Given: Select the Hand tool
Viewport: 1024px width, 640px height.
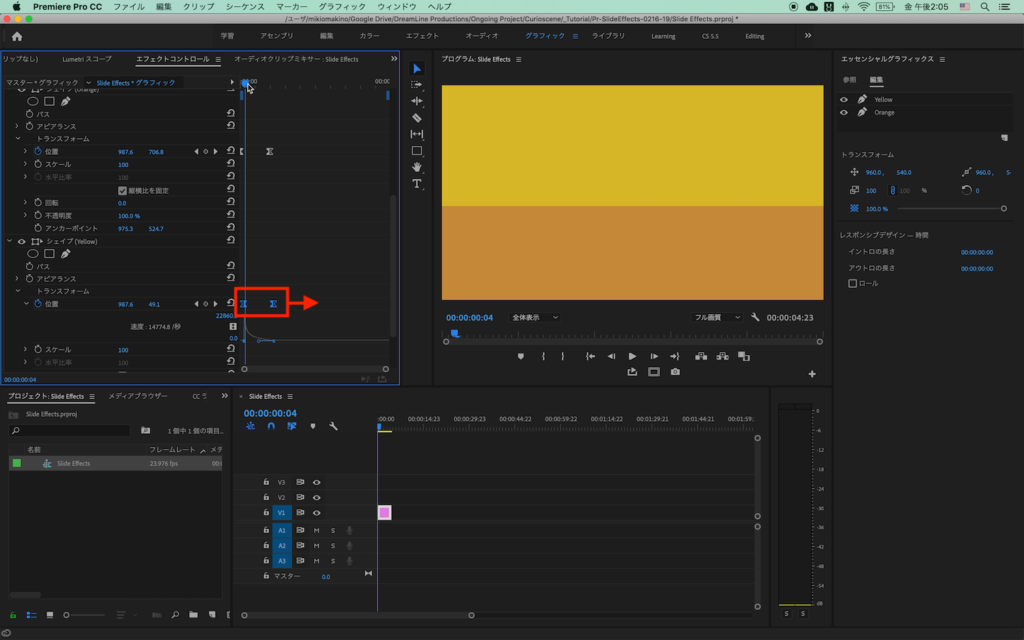Looking at the screenshot, I should point(417,167).
